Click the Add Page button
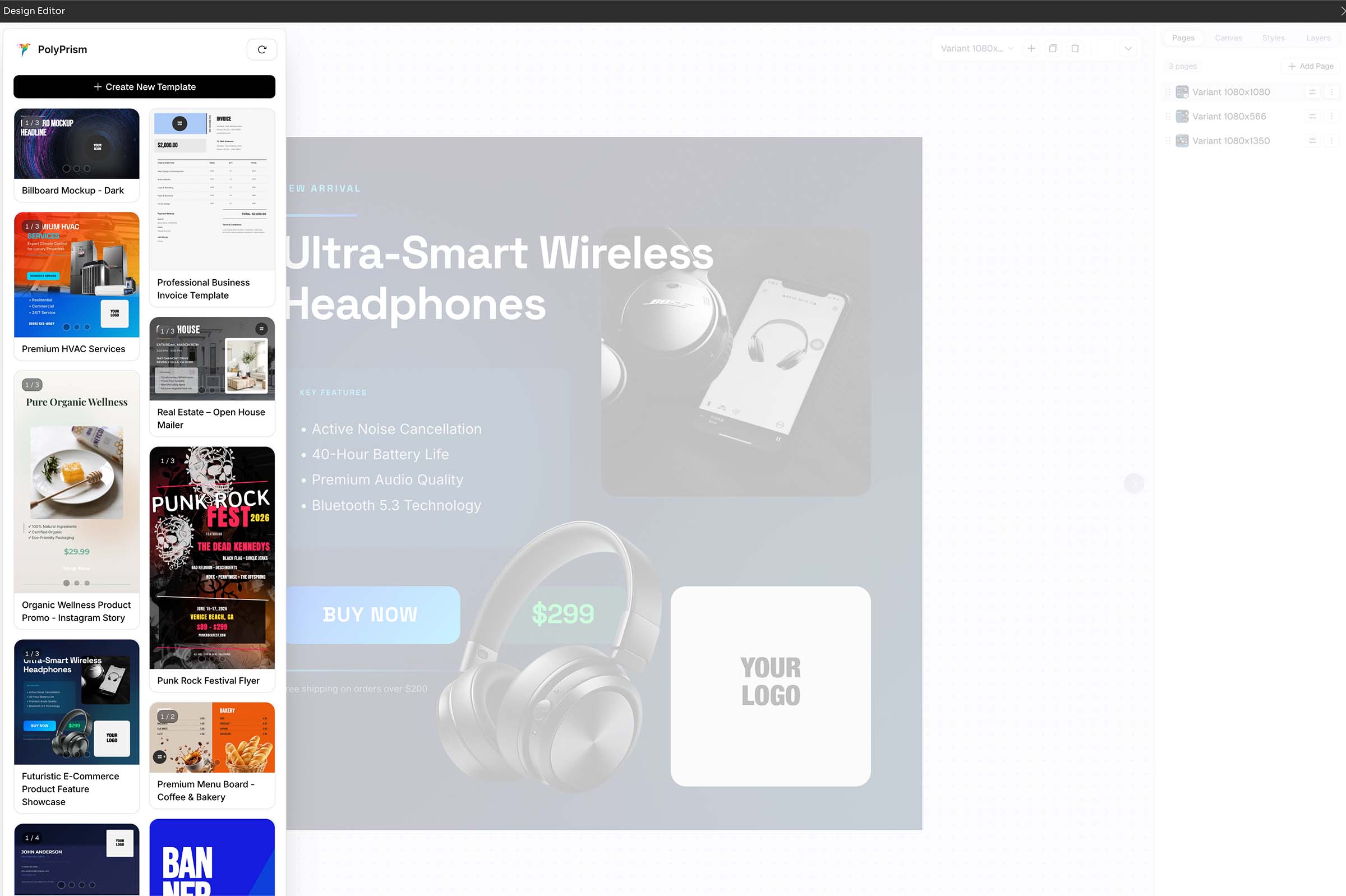The height and width of the screenshot is (896, 1346). [1310, 66]
